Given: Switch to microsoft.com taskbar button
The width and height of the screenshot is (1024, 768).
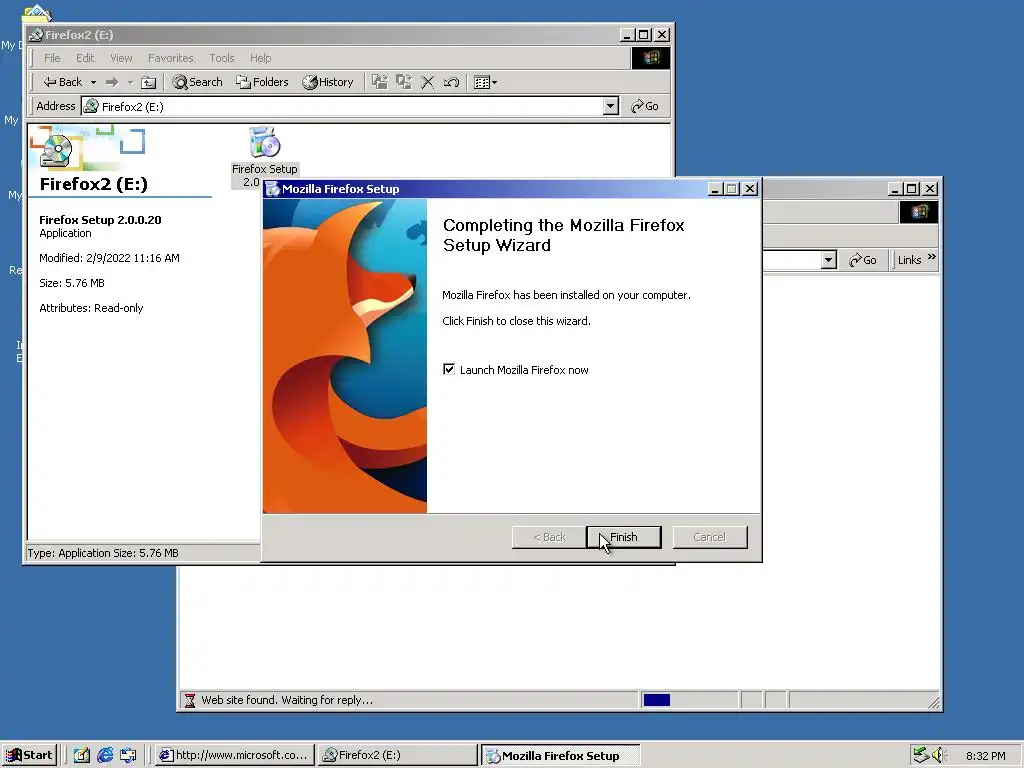Looking at the screenshot, I should tap(236, 755).
